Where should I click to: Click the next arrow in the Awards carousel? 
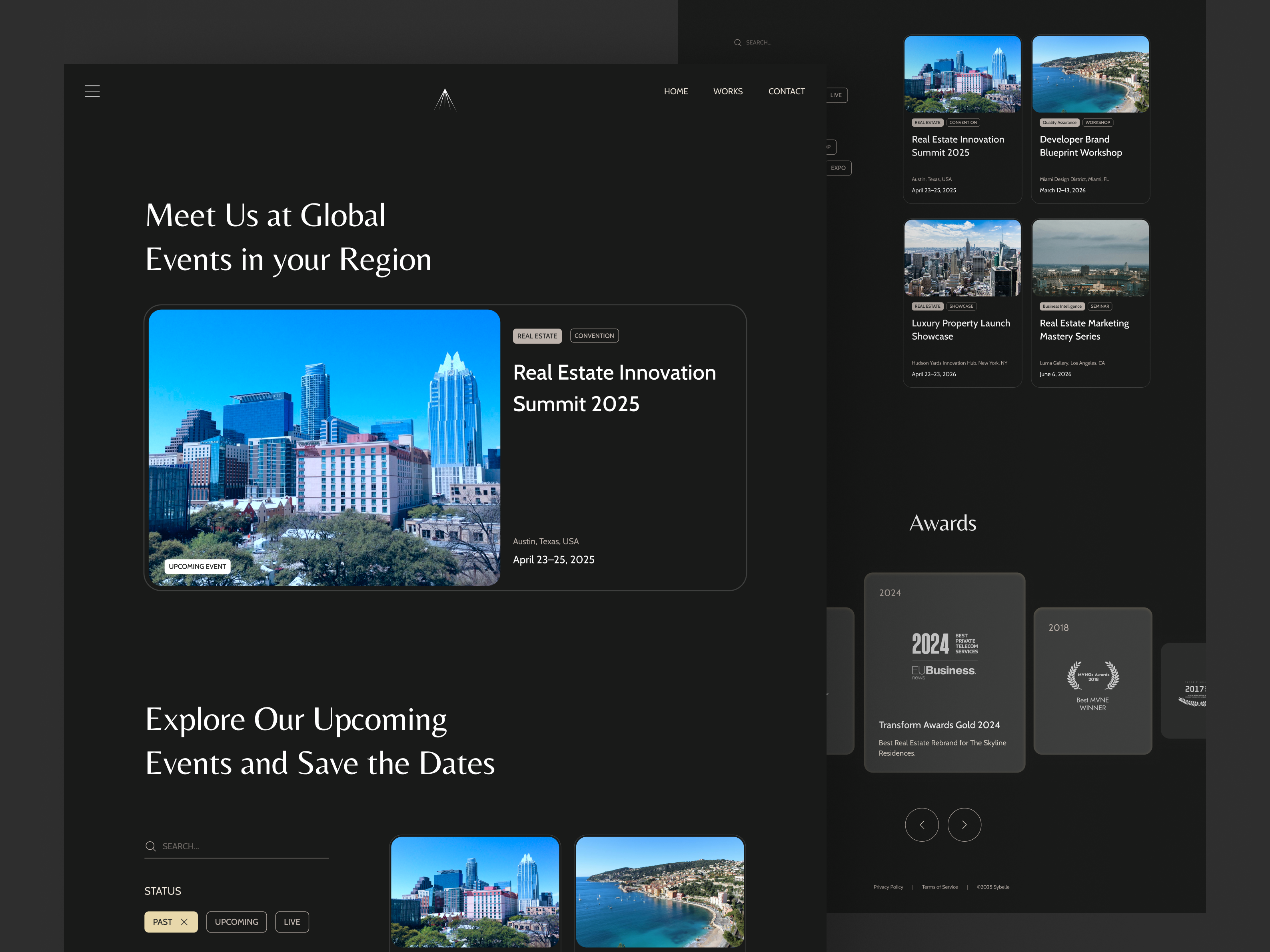coord(964,825)
